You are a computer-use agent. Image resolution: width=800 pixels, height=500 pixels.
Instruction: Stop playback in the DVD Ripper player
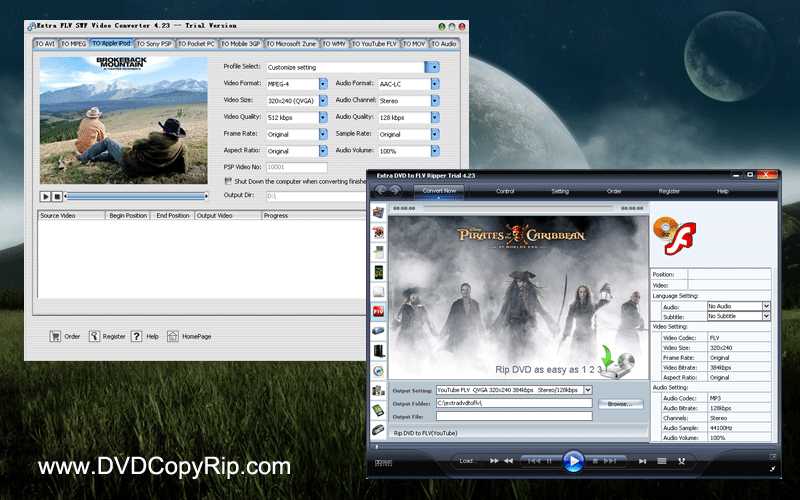(595, 461)
